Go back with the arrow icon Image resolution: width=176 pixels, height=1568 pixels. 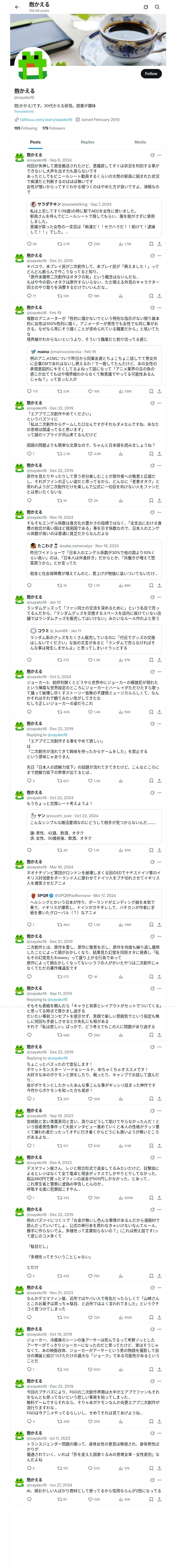click(17, 7)
